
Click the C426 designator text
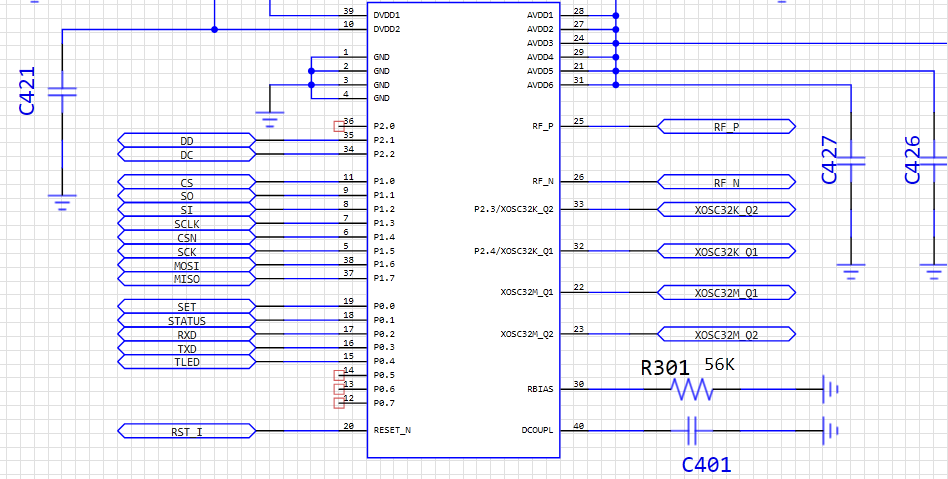pos(912,160)
